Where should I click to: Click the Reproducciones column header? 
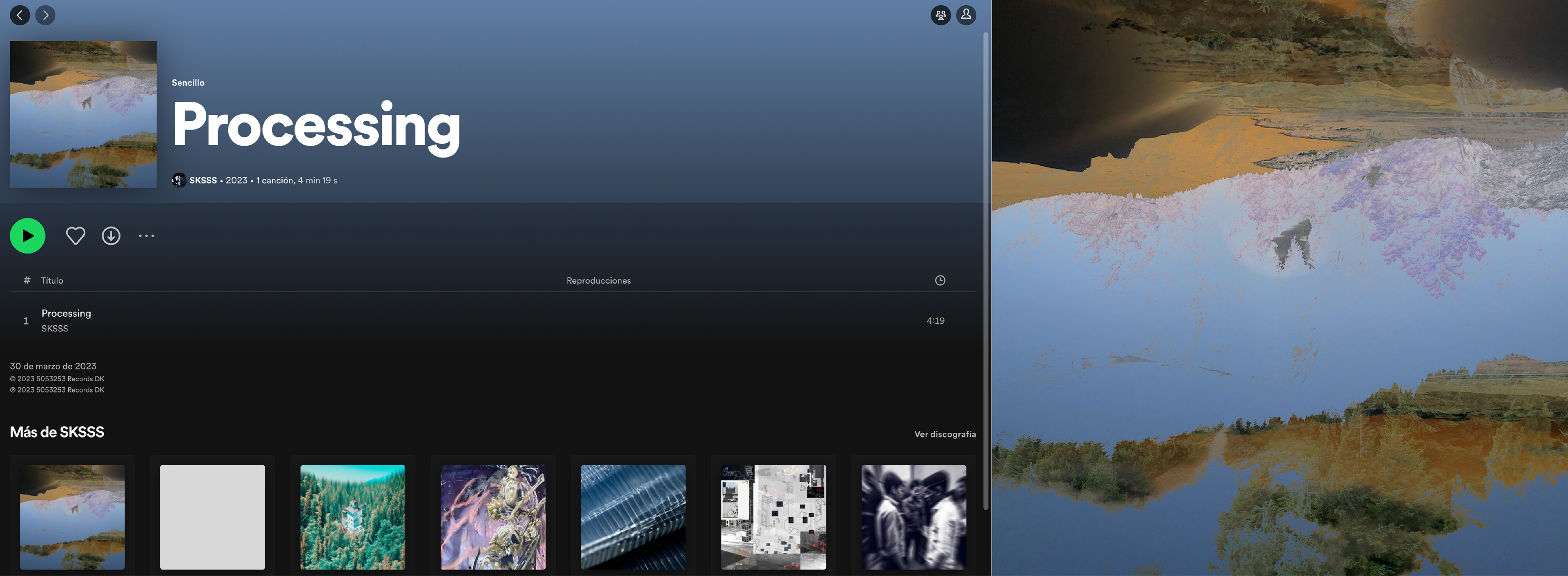point(598,280)
